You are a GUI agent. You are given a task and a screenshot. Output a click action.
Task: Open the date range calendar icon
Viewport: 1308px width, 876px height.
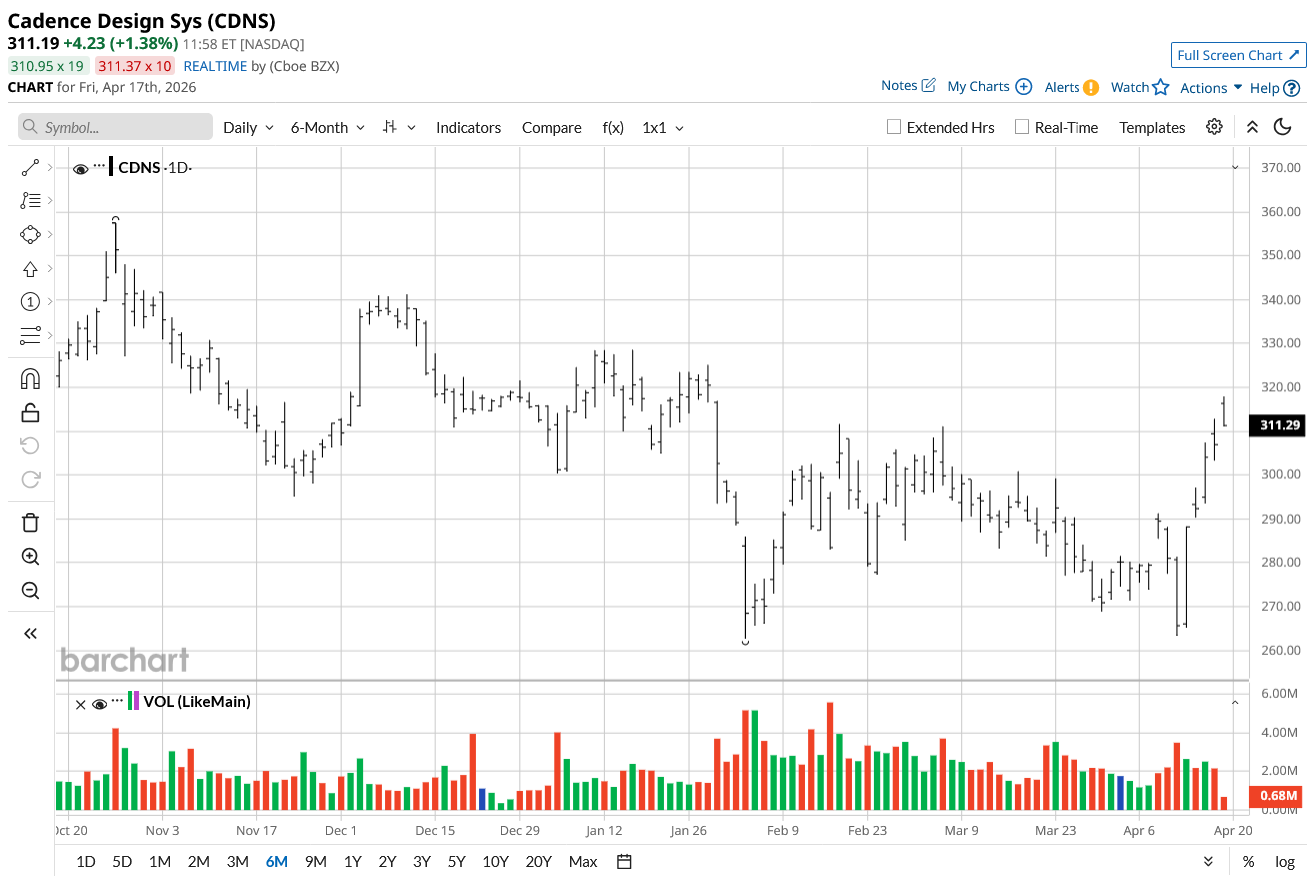(x=624, y=862)
